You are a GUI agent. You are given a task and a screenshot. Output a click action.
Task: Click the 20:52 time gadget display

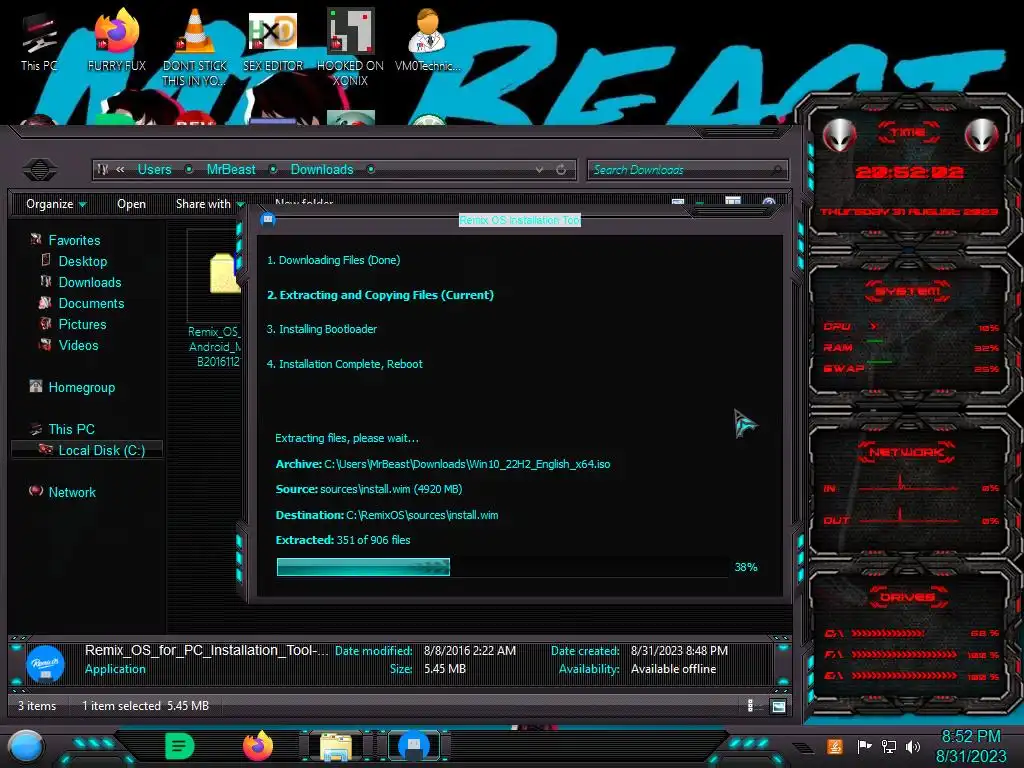909,172
